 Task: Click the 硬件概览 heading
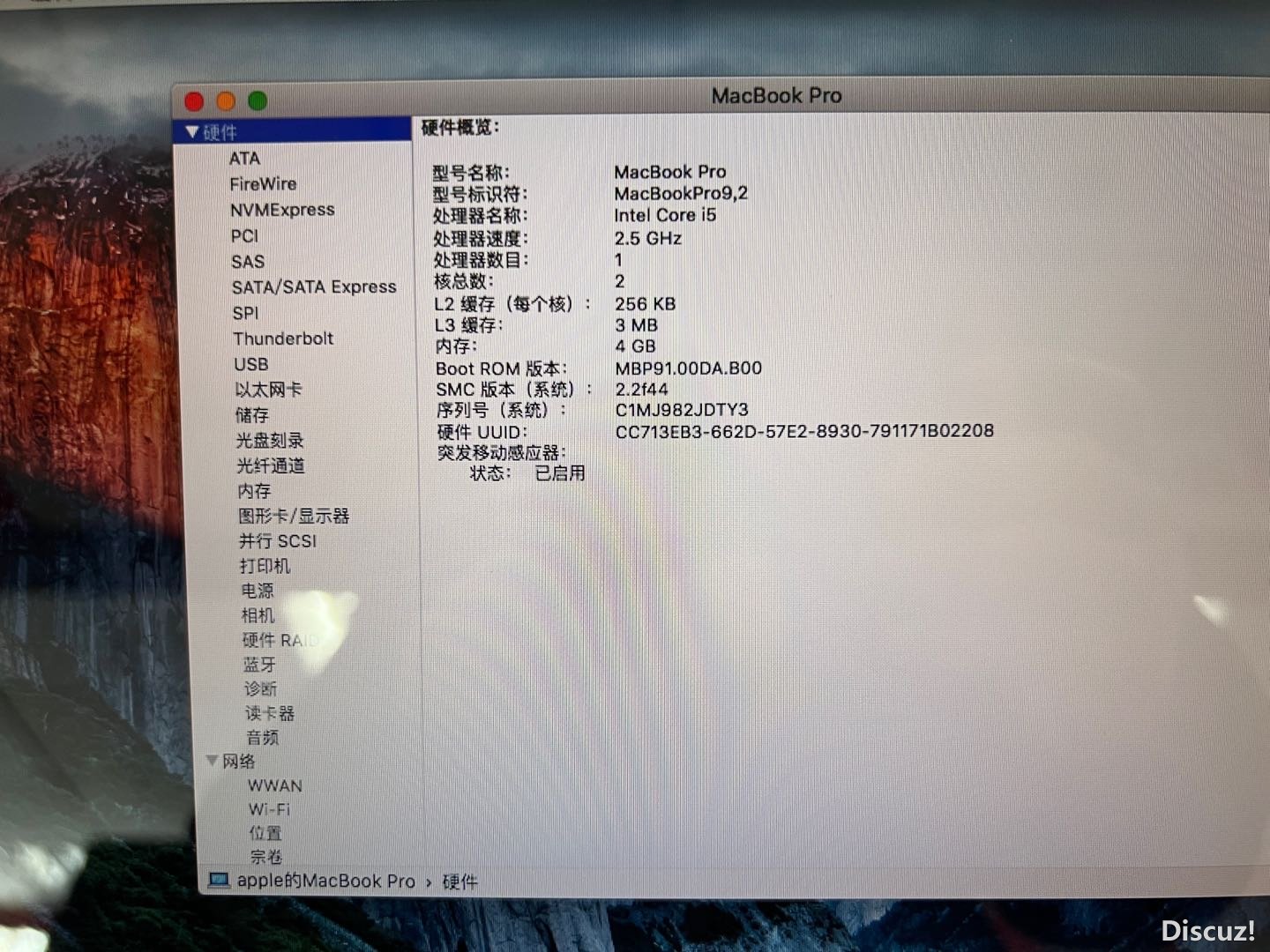460,128
